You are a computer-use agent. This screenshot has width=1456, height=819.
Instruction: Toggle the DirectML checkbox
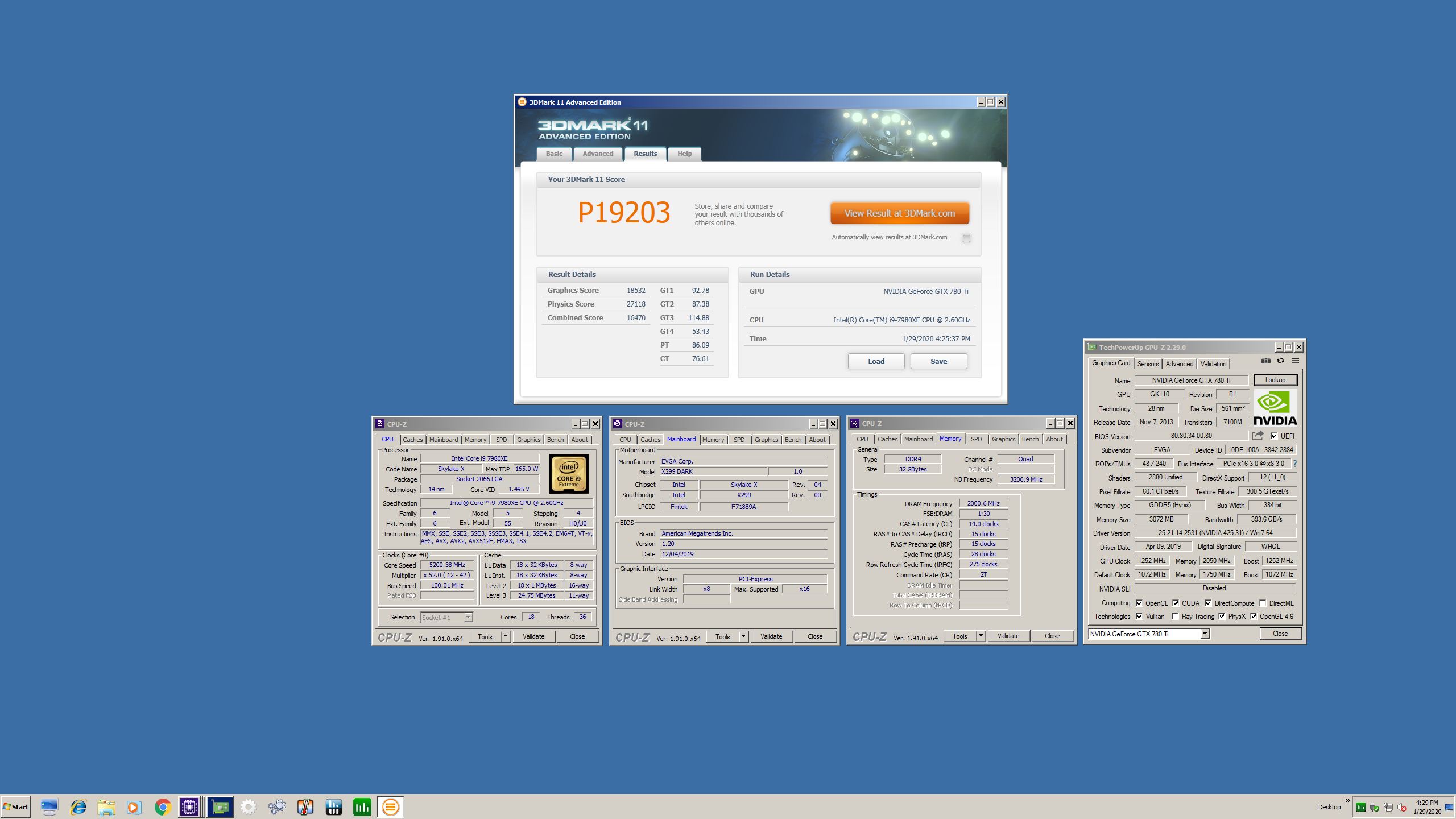(1263, 603)
